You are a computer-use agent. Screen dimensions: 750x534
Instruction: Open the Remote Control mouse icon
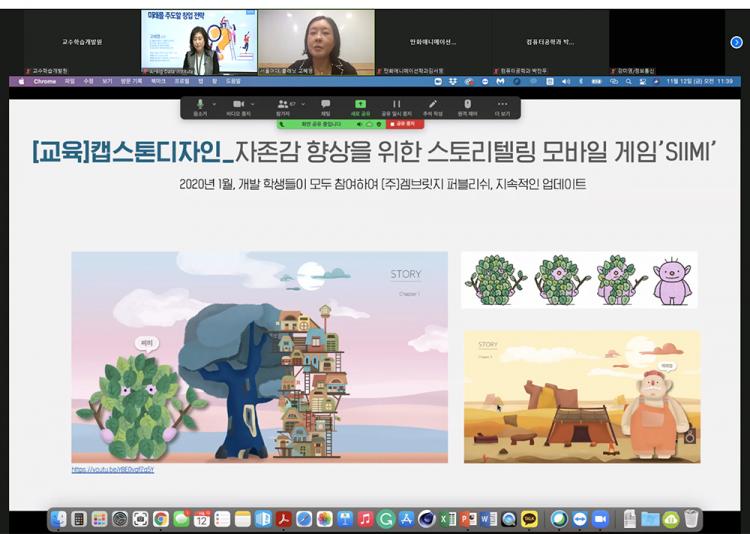click(467, 104)
